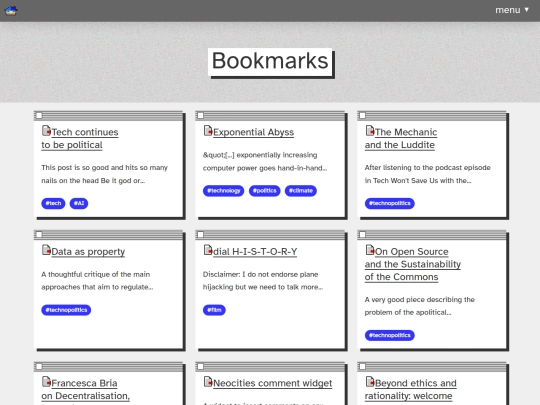Screen dimensions: 540x405
Task: Click window box on Beyond ethics card titlebar
Action: tap(362, 366)
